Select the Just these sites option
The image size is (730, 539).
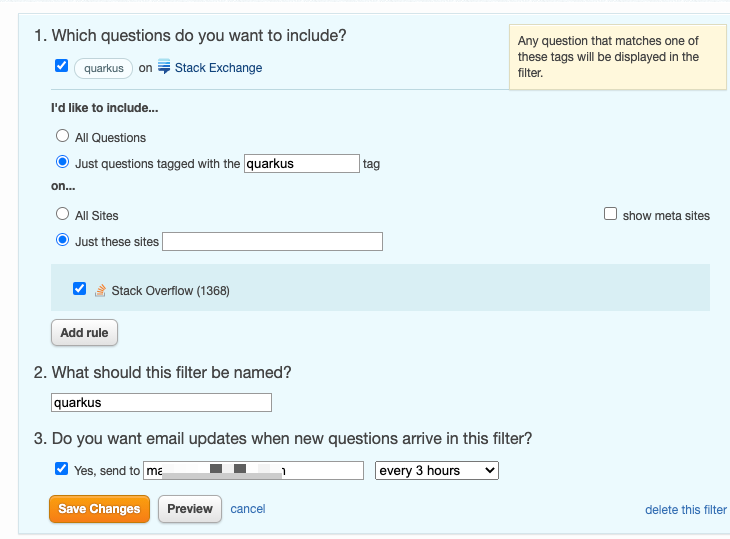pos(63,241)
